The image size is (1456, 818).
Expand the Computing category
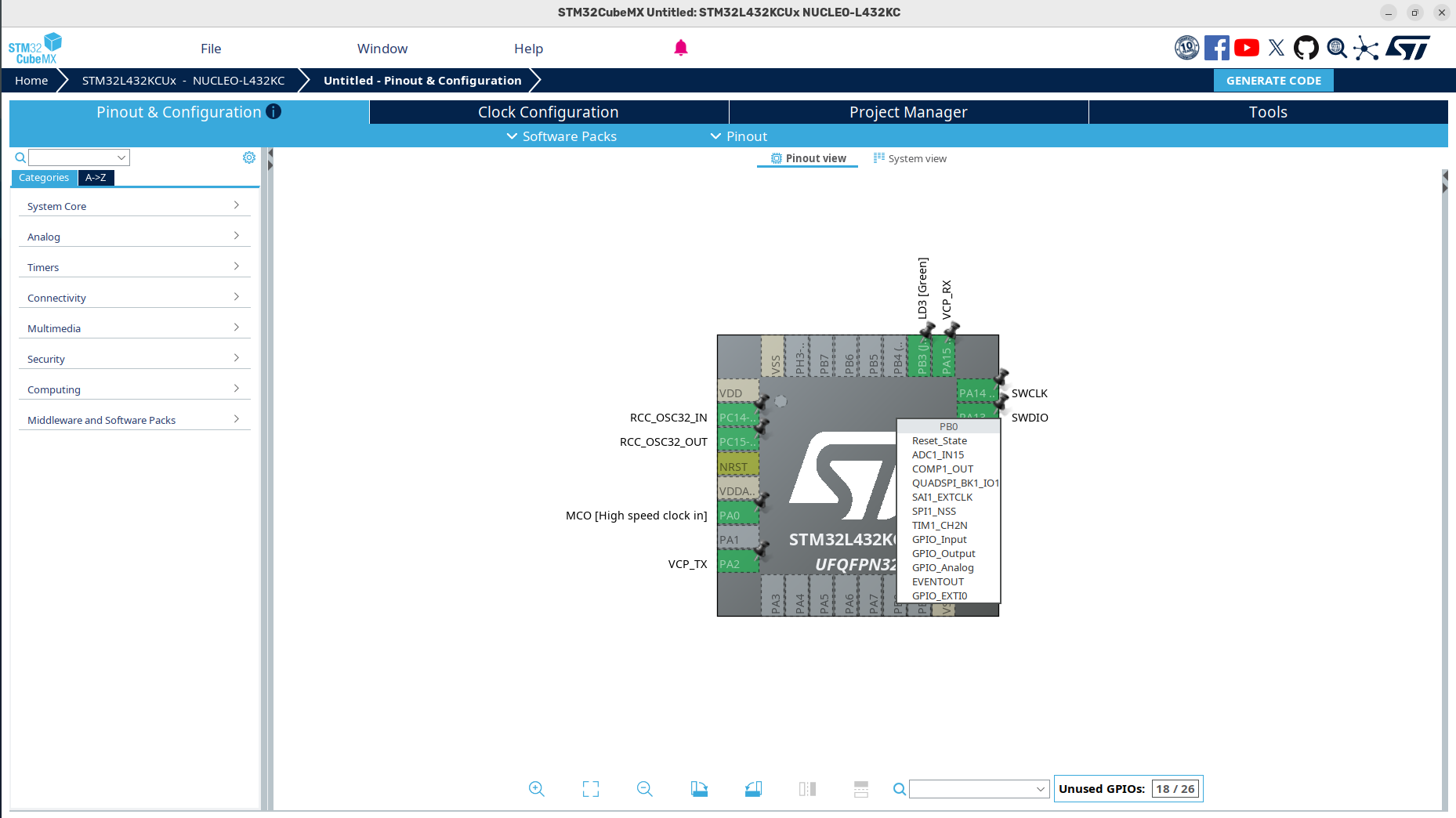[x=134, y=389]
